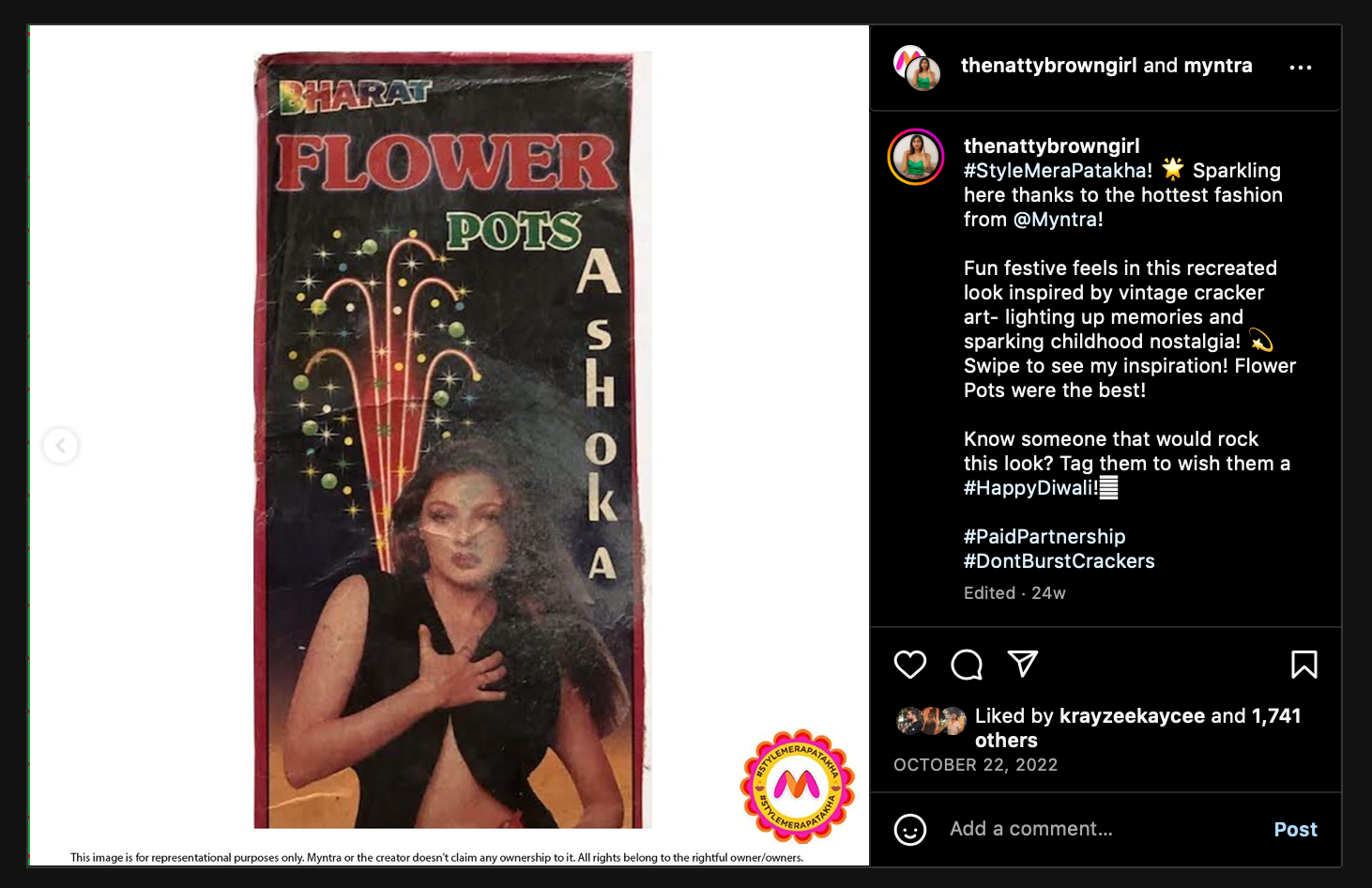Open comments with the speech bubble icon

[967, 665]
